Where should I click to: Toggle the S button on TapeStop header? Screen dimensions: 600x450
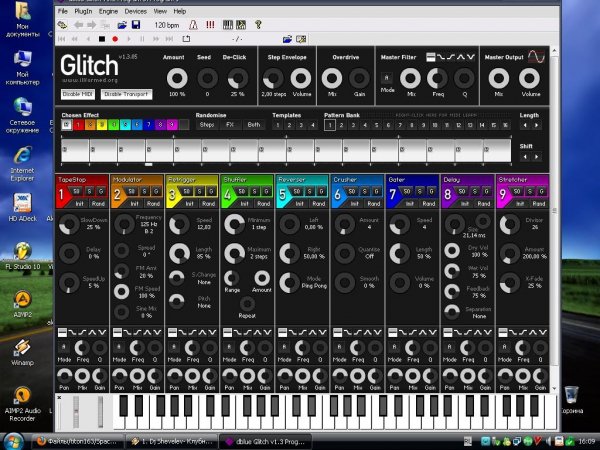(89, 191)
